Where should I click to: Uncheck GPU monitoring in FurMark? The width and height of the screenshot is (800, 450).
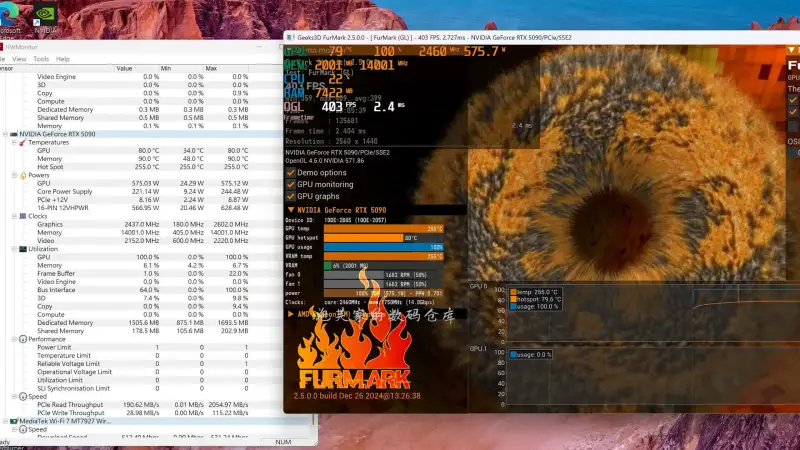click(291, 184)
